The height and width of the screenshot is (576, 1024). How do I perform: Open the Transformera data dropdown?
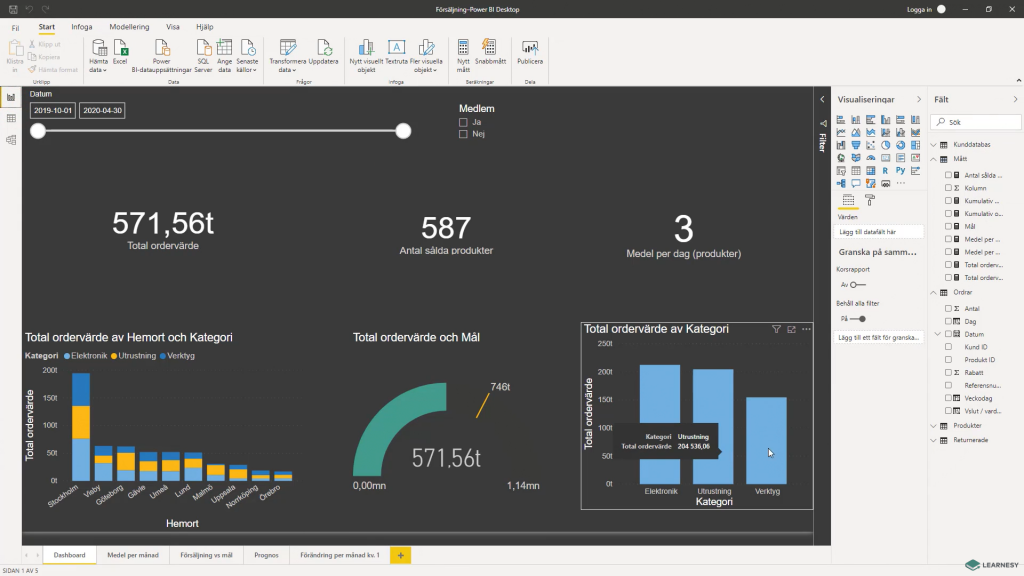click(287, 56)
